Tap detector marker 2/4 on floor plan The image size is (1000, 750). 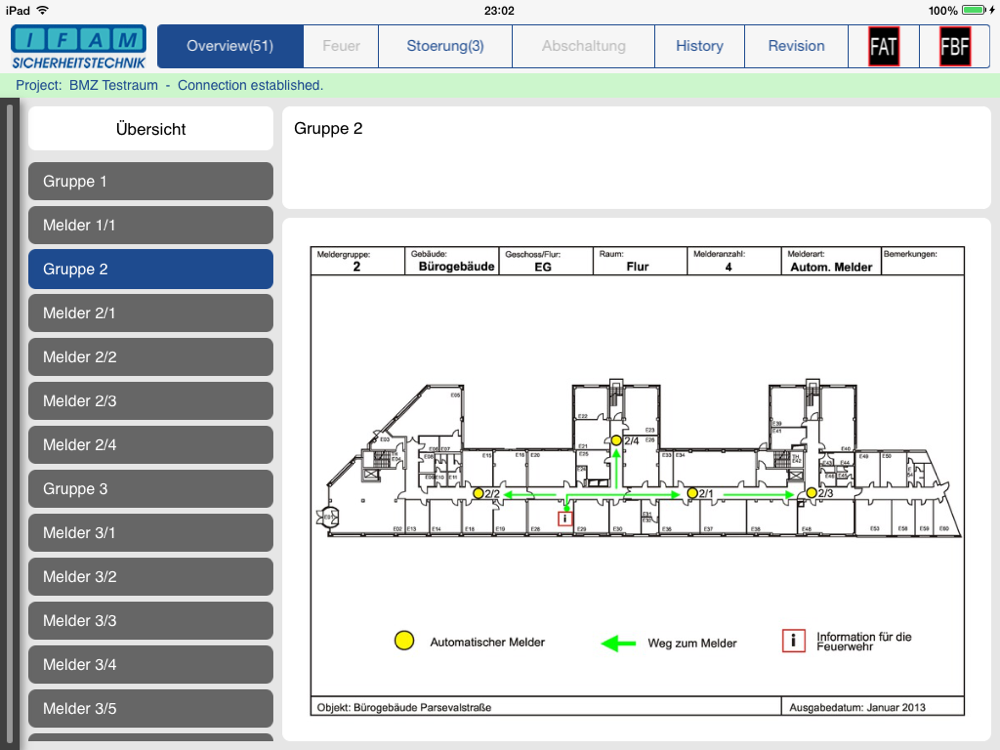[x=617, y=440]
